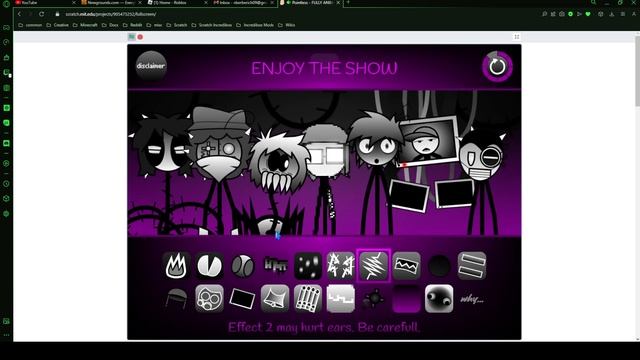Image resolution: width=640 pixels, height=360 pixels.
Task: Reload the page
Action: click(42, 14)
